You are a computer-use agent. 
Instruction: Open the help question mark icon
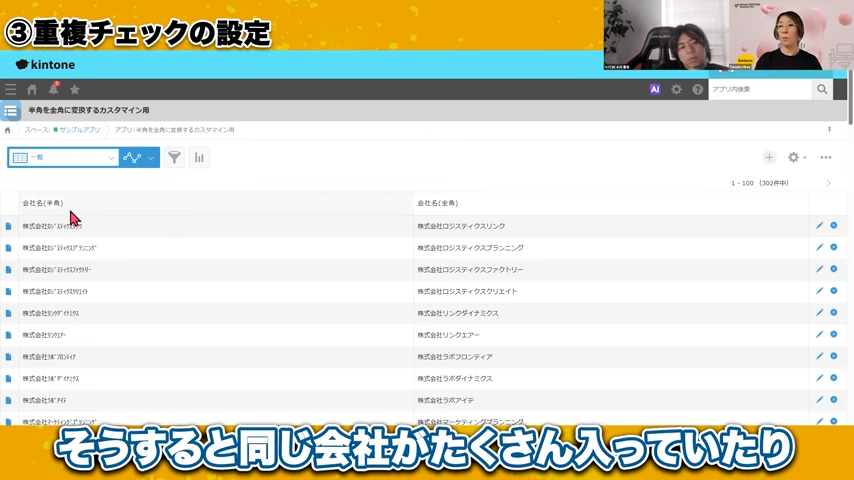[698, 89]
